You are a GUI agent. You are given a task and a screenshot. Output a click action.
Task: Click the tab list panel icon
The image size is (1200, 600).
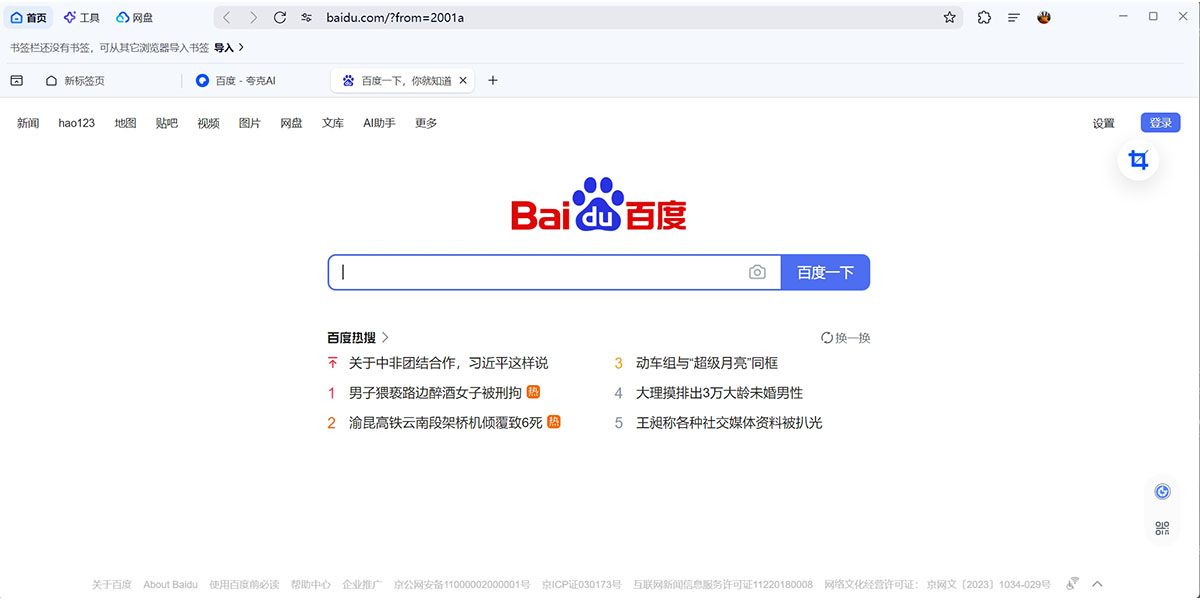coord(16,80)
